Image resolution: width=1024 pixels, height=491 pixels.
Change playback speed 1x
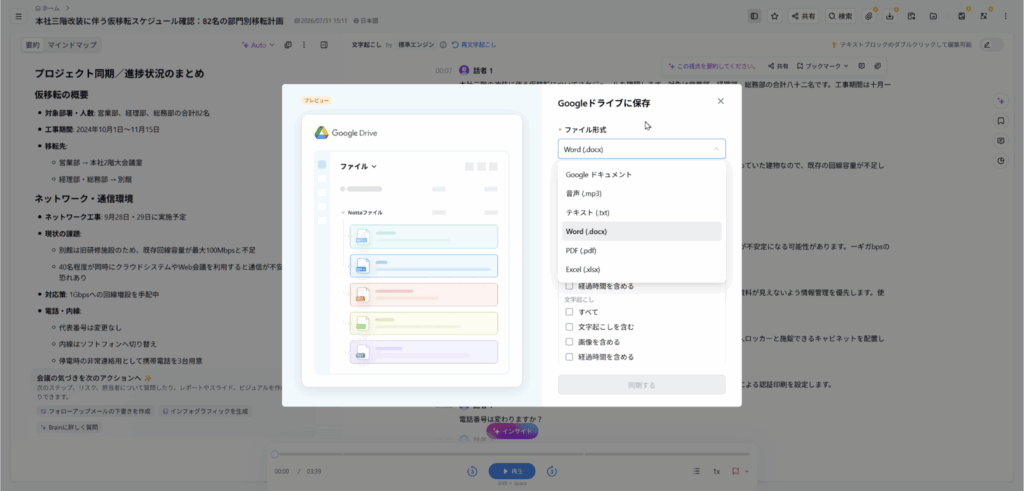pos(716,471)
